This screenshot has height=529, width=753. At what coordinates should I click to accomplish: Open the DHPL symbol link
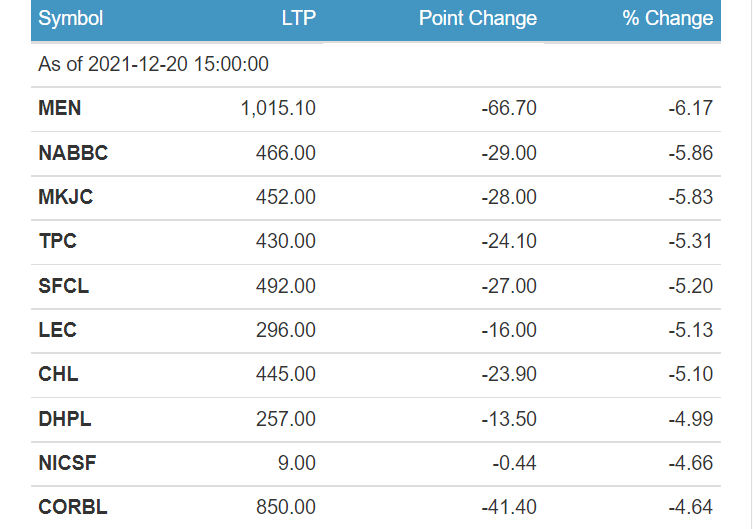tap(65, 419)
